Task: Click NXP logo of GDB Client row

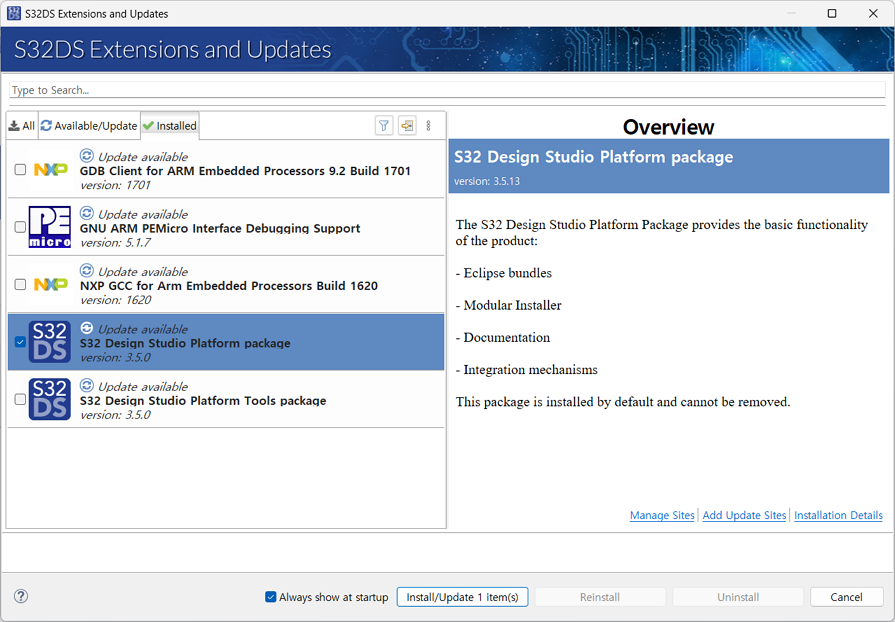Action: point(51,169)
